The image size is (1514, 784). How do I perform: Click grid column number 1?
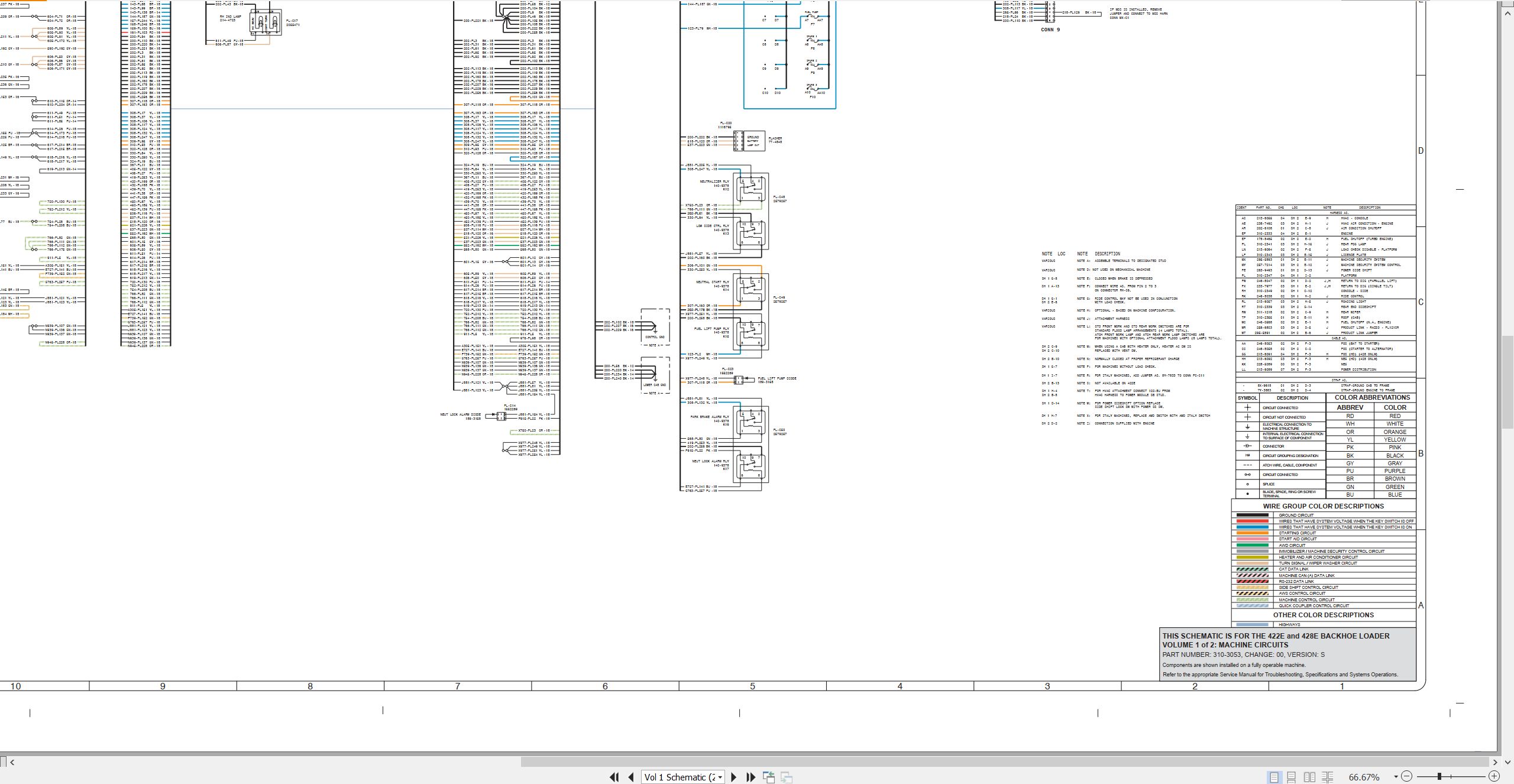click(1342, 686)
